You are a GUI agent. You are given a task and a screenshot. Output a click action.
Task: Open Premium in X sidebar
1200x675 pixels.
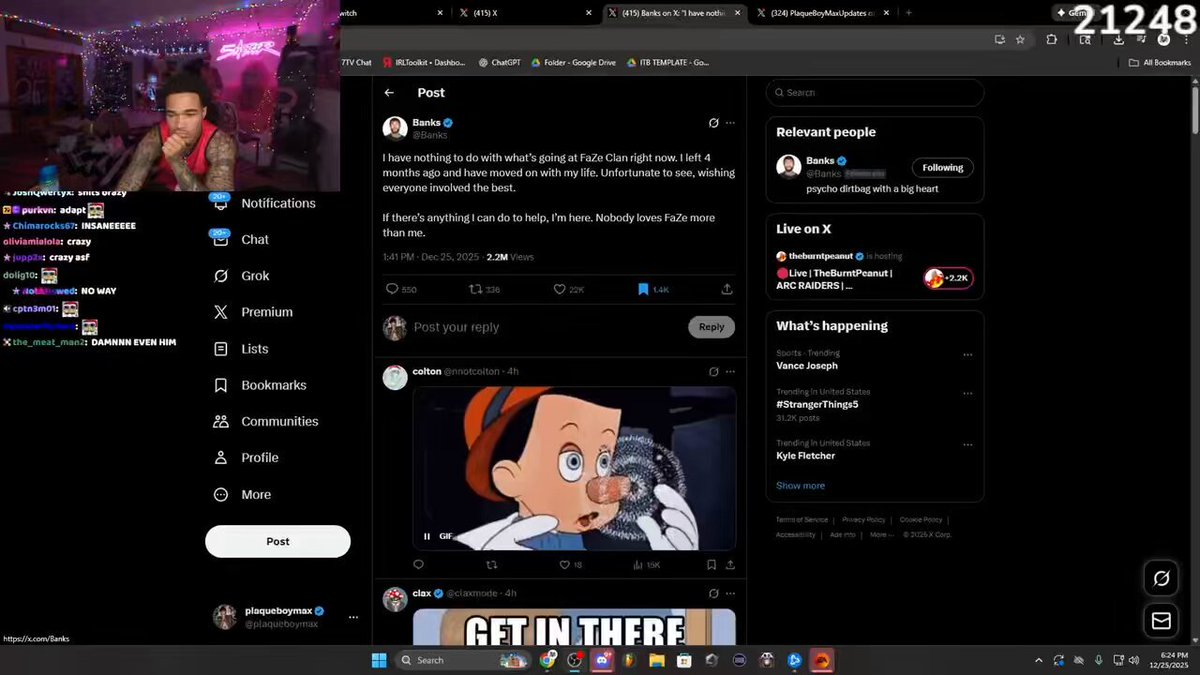(x=253, y=312)
